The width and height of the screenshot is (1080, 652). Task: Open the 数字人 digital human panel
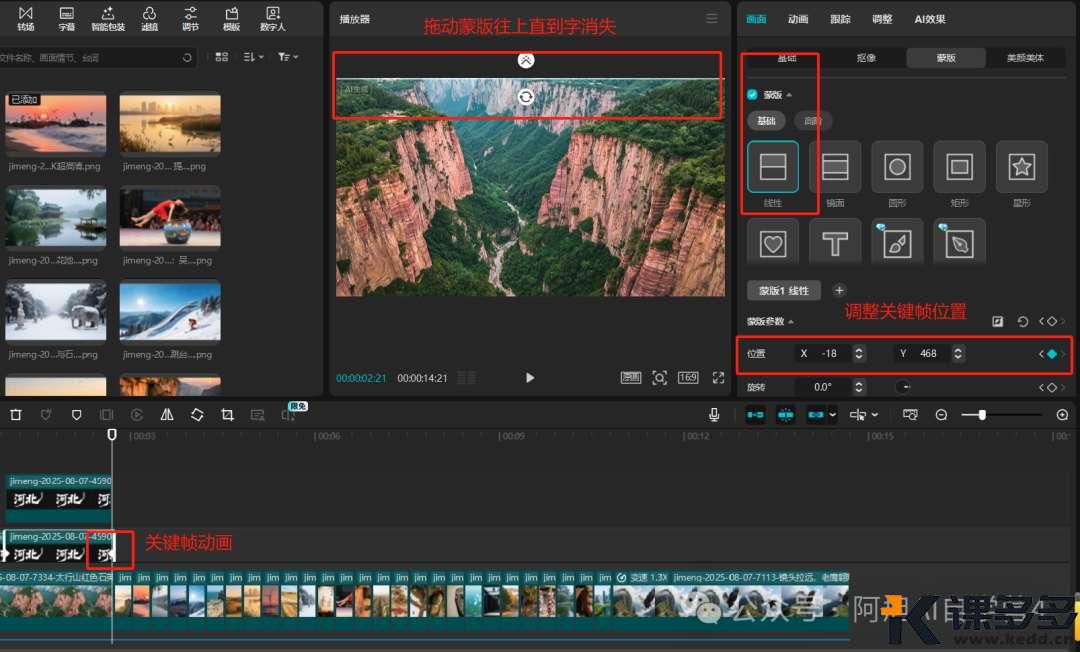tap(273, 19)
